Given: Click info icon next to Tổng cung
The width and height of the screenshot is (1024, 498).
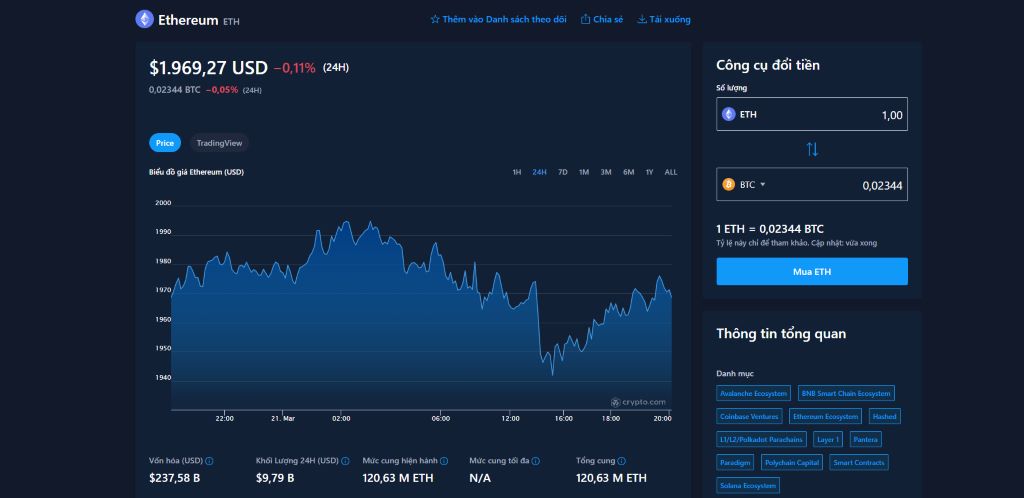Looking at the screenshot, I should tap(622, 461).
